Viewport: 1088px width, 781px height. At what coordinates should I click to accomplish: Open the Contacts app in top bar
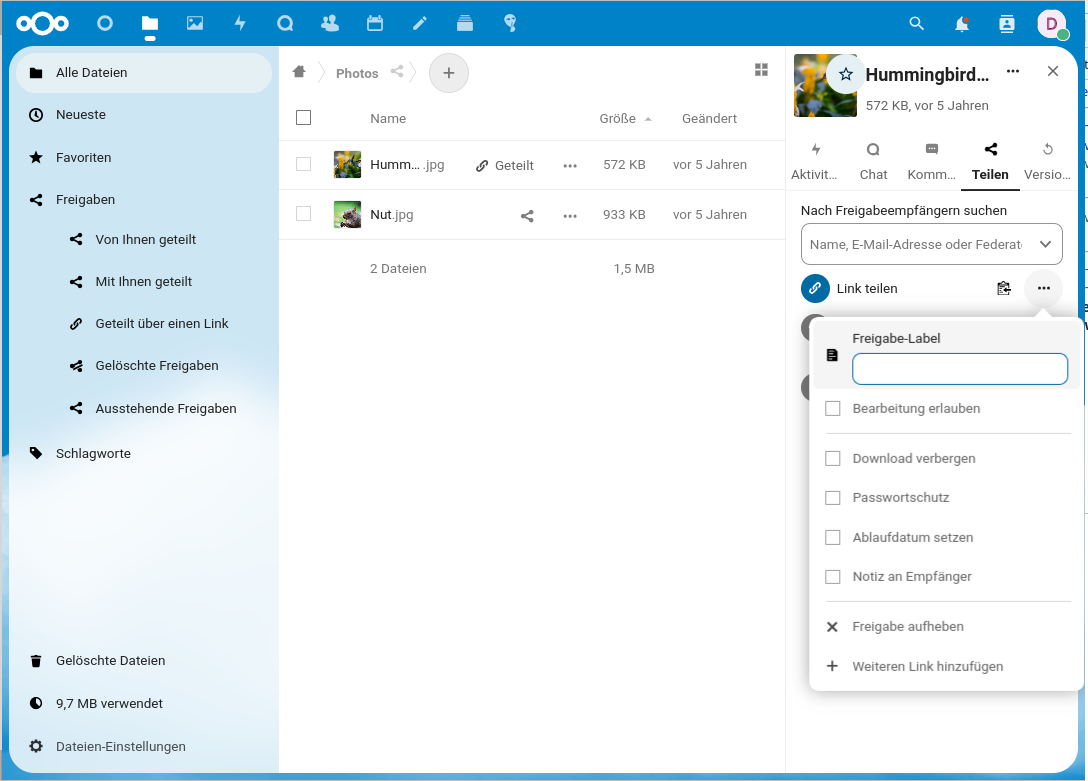329,23
